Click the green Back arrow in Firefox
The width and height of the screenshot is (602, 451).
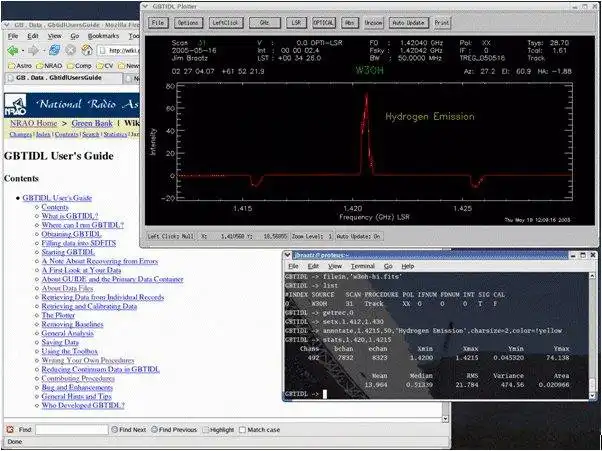[13, 50]
